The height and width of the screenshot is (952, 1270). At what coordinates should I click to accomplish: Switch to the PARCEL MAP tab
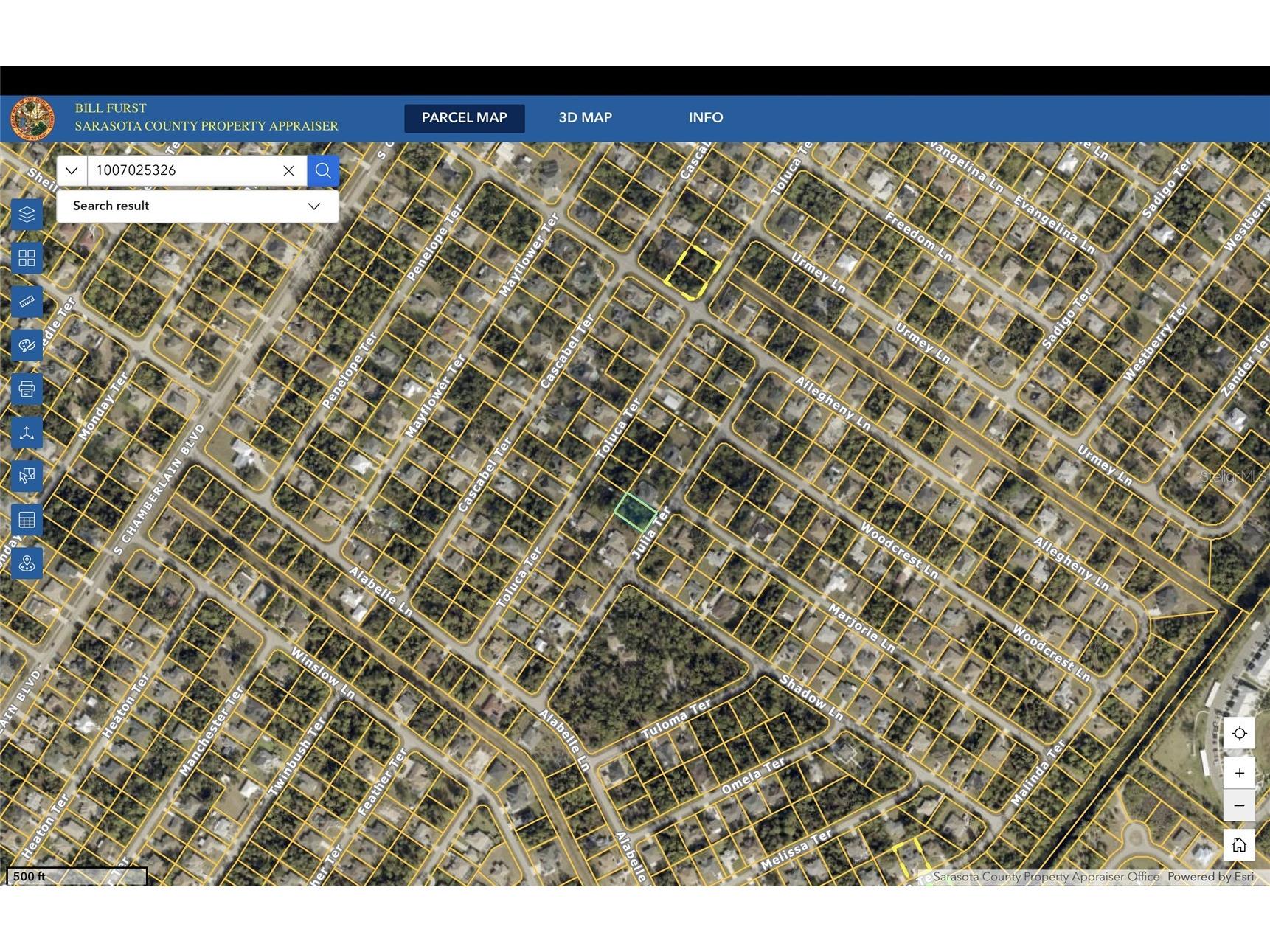click(x=465, y=118)
